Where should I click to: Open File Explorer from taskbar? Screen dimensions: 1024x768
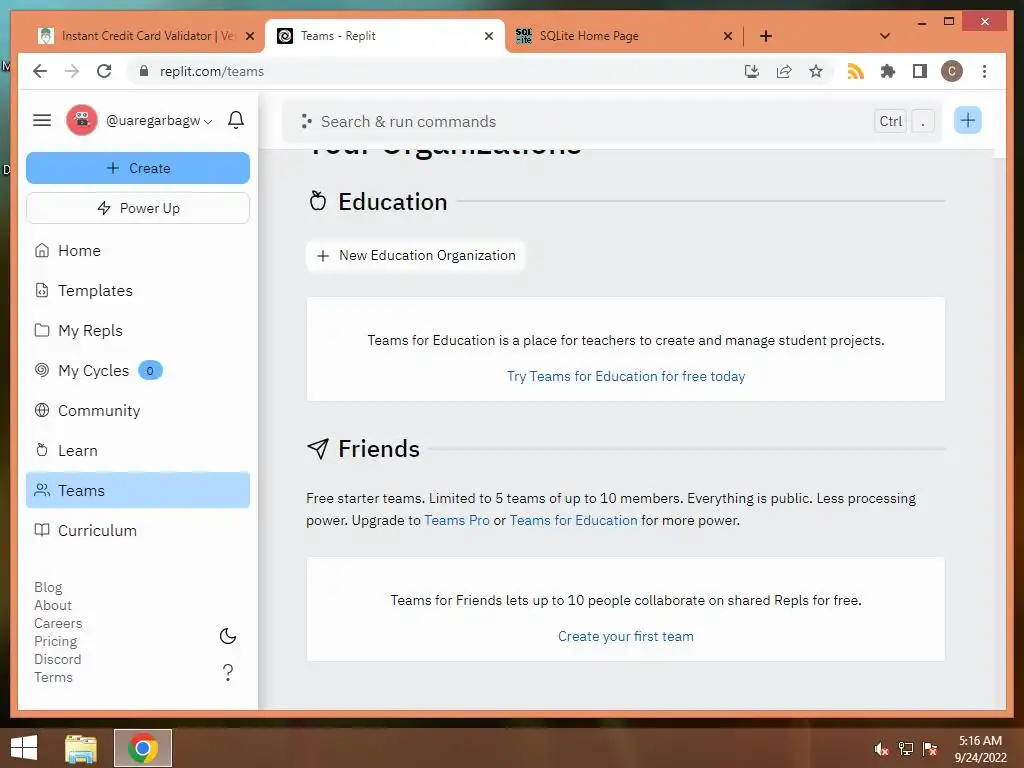coord(81,748)
